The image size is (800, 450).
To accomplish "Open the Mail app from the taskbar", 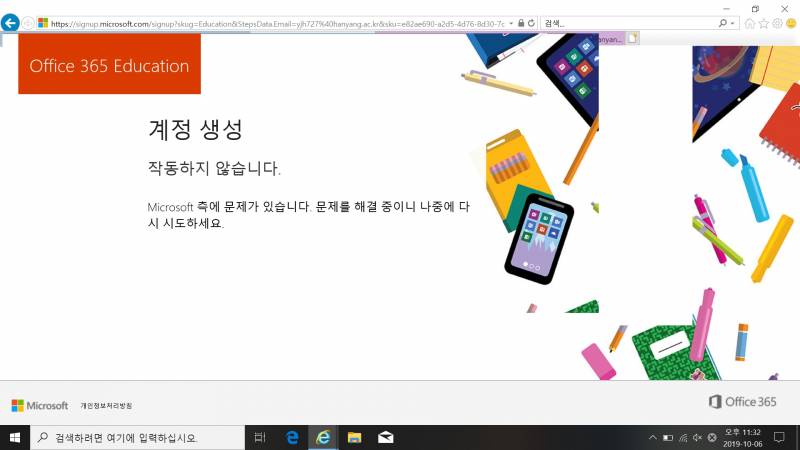I will [x=385, y=437].
